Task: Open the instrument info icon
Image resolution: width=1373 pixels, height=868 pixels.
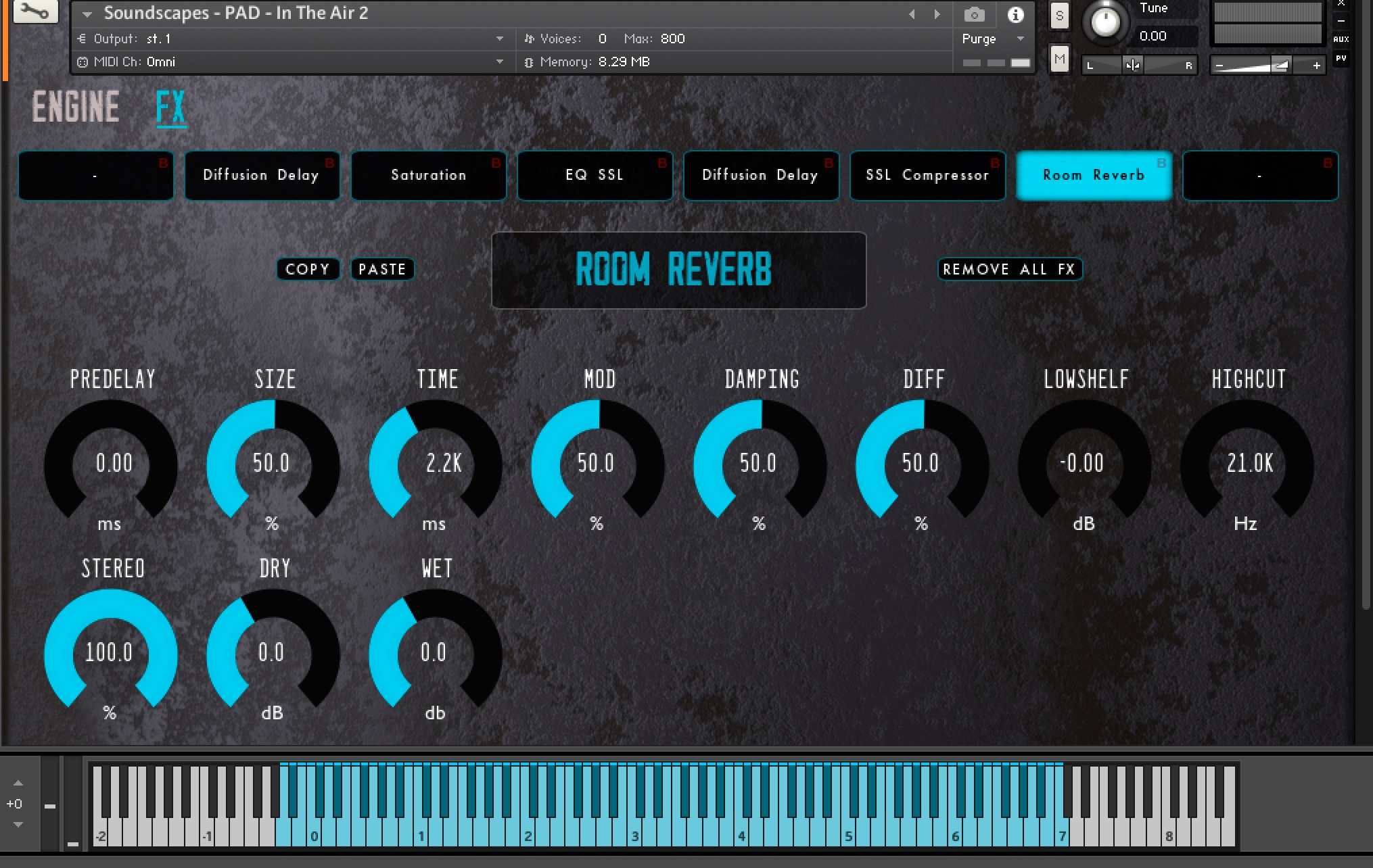Action: 1015,14
